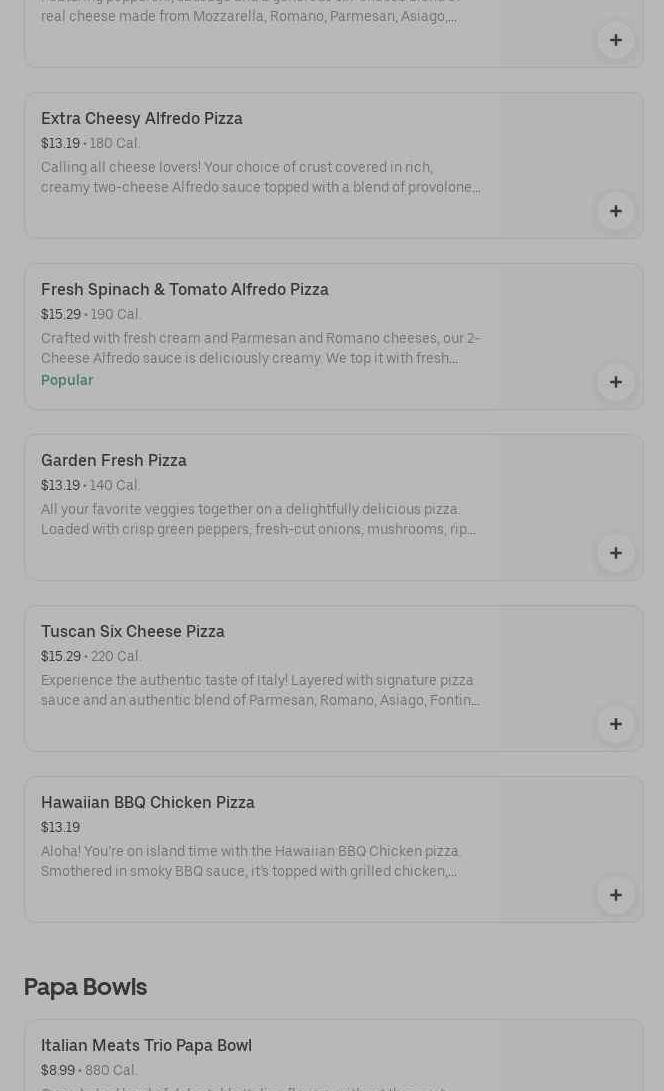This screenshot has width=664, height=1091.
Task: Add Garden Fresh Pizza with plus button
Action: [x=615, y=553]
